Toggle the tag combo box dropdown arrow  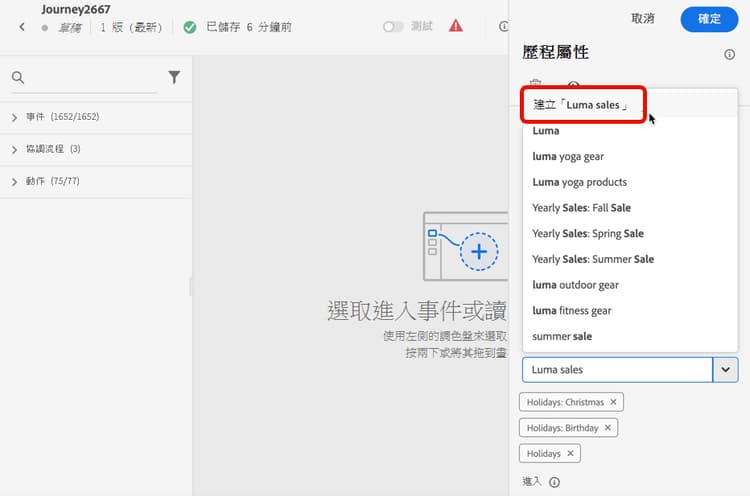click(x=725, y=370)
